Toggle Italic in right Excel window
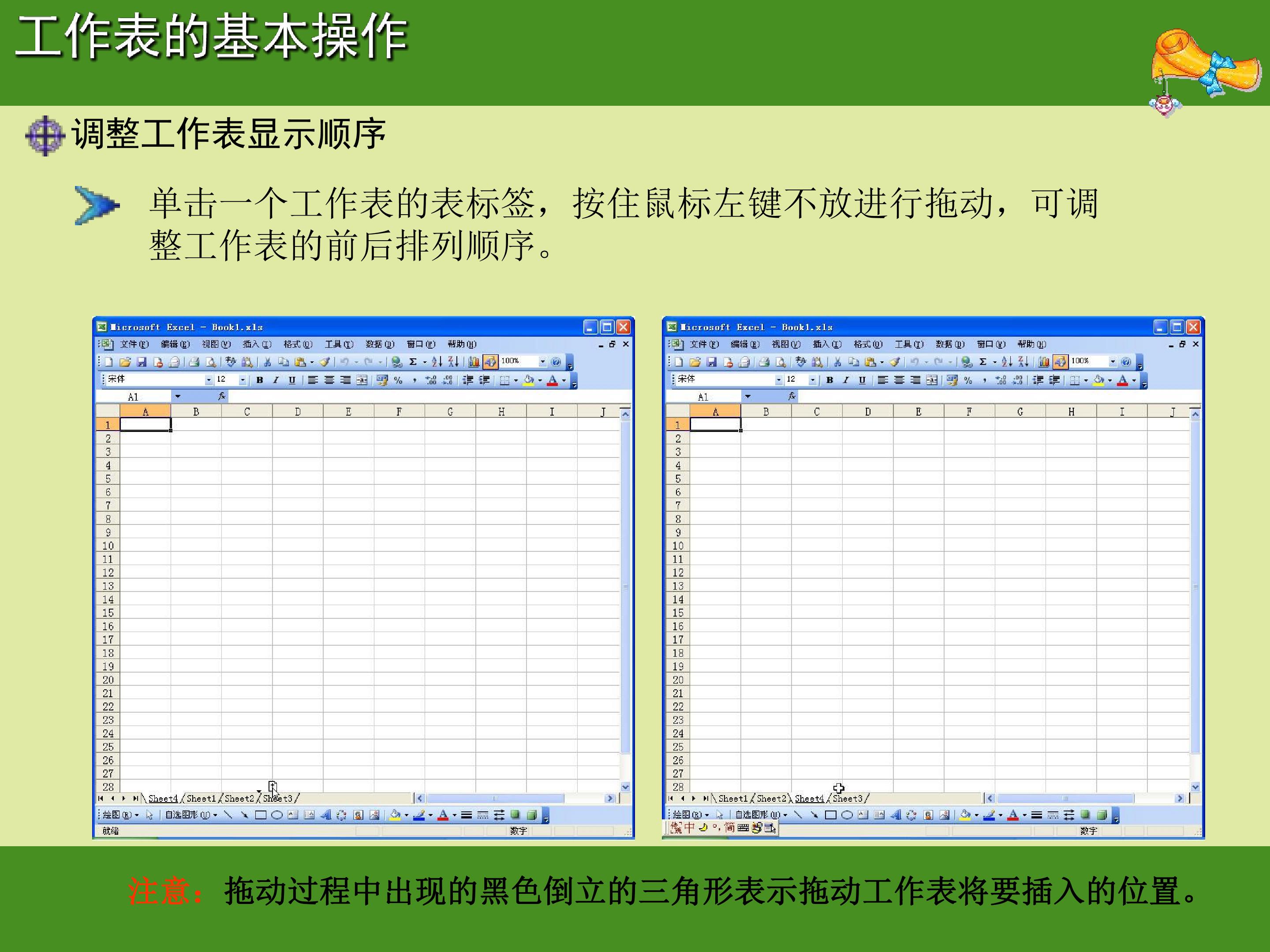Viewport: 1270px width, 952px height. point(846,380)
